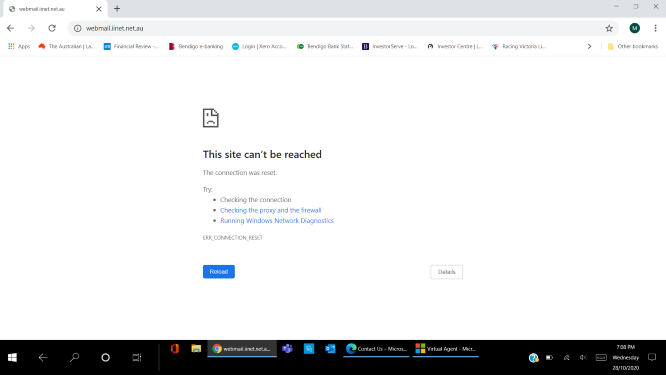
Task: Open a new tab with plus button
Action: 117,8
